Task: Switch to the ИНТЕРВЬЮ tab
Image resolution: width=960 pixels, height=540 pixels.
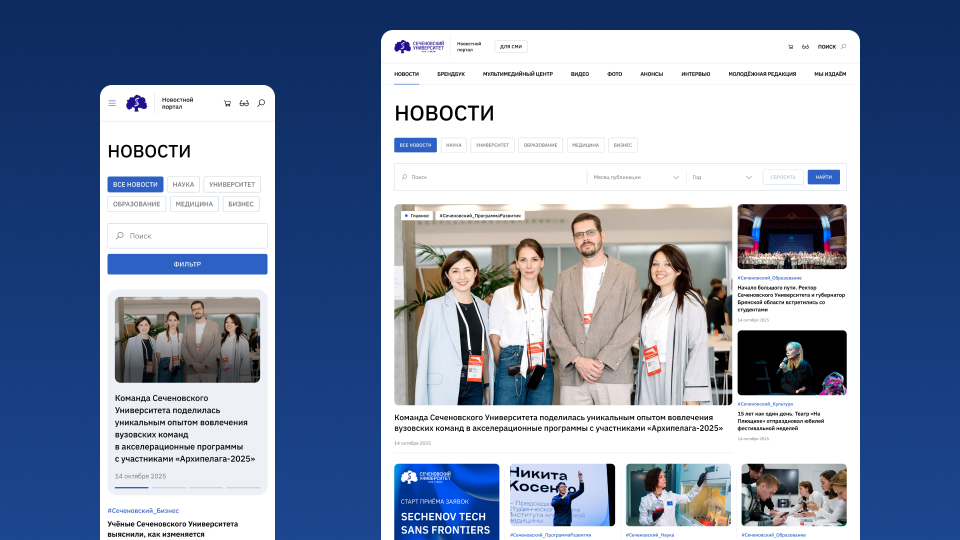Action: (x=696, y=74)
